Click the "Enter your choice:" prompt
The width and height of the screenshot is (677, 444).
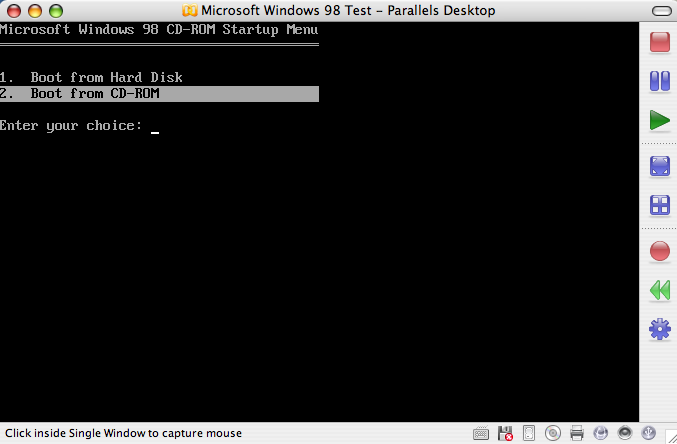(71, 126)
